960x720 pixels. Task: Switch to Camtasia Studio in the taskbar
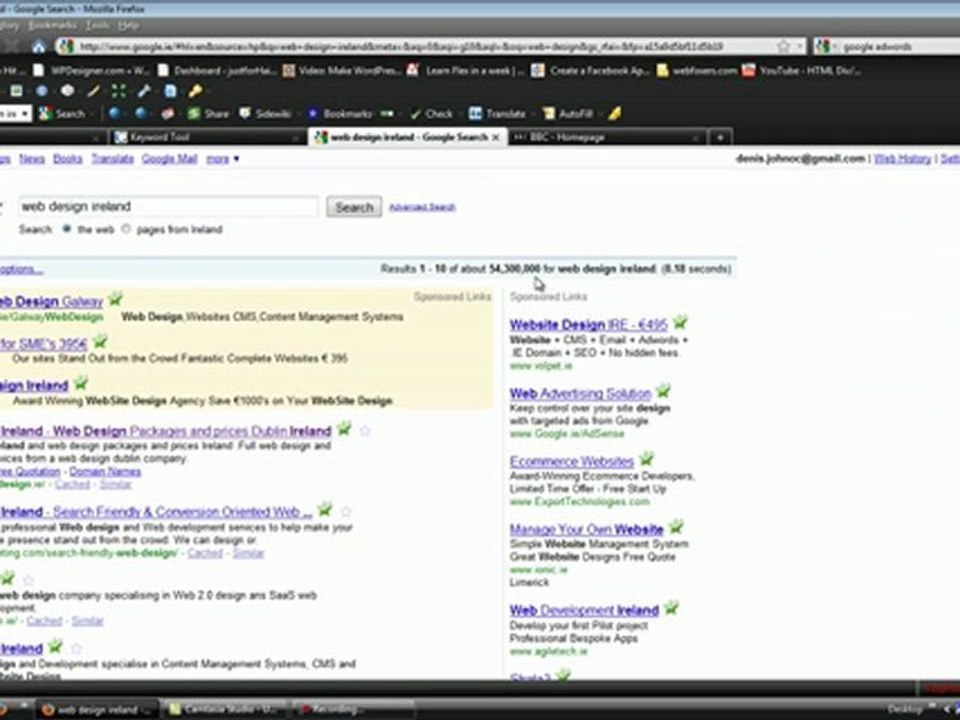pyautogui.click(x=224, y=710)
